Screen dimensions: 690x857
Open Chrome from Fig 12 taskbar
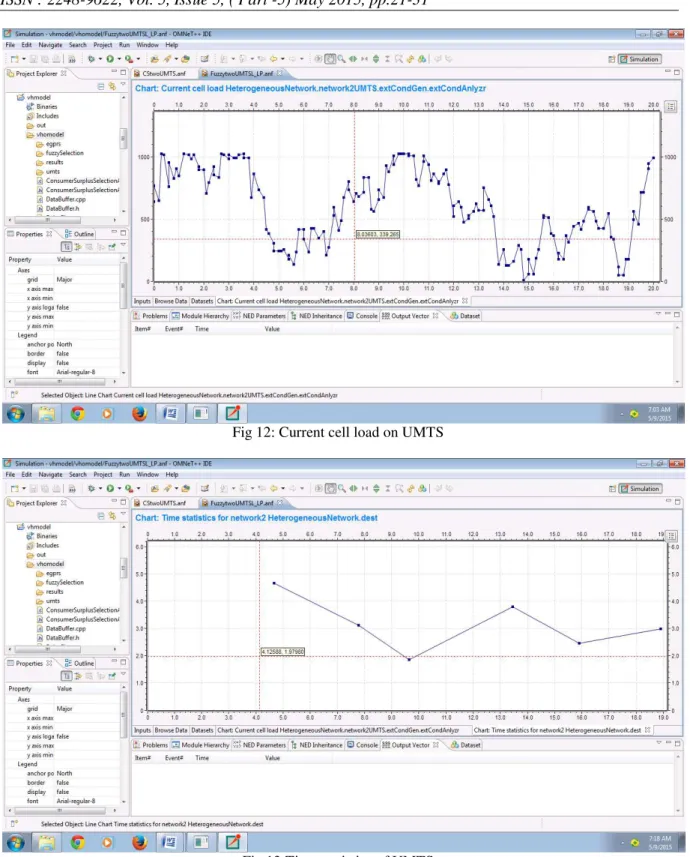click(x=78, y=414)
